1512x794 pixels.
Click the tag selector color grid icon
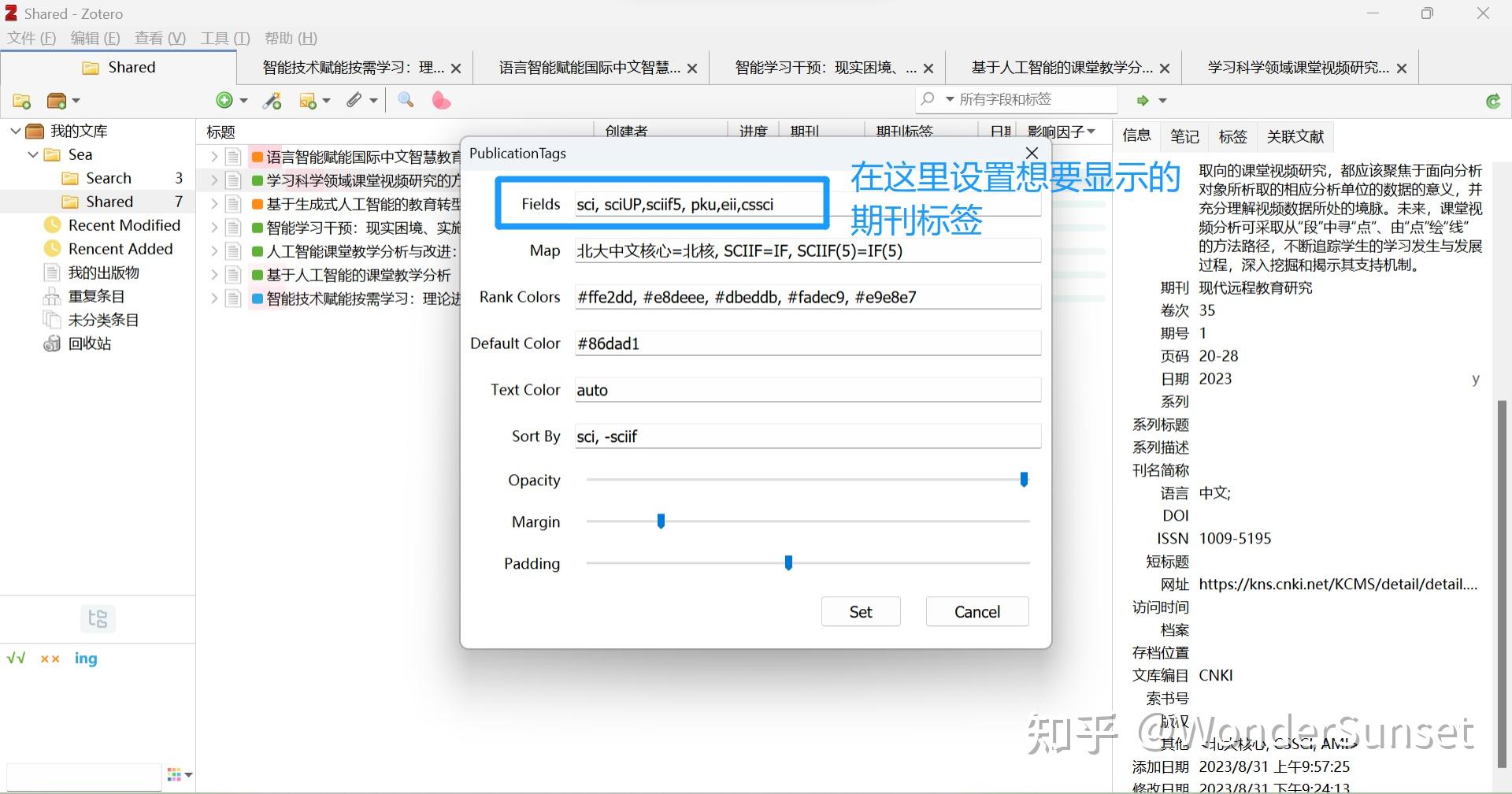coord(175,774)
